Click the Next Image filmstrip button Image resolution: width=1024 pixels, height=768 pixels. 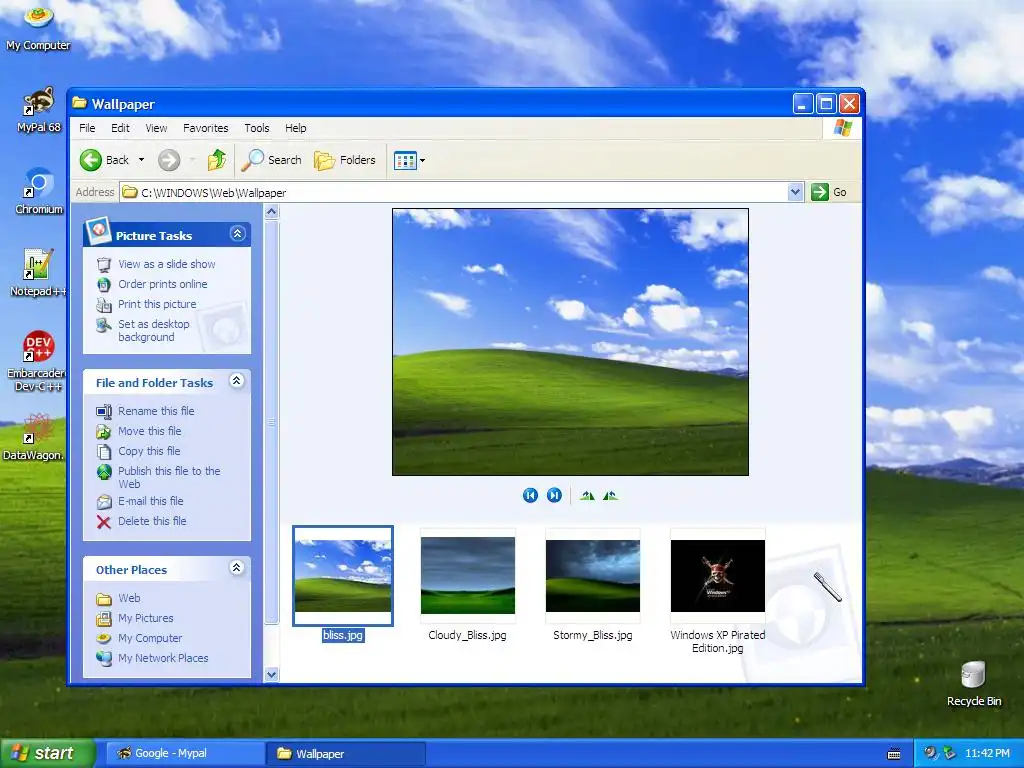(x=554, y=496)
